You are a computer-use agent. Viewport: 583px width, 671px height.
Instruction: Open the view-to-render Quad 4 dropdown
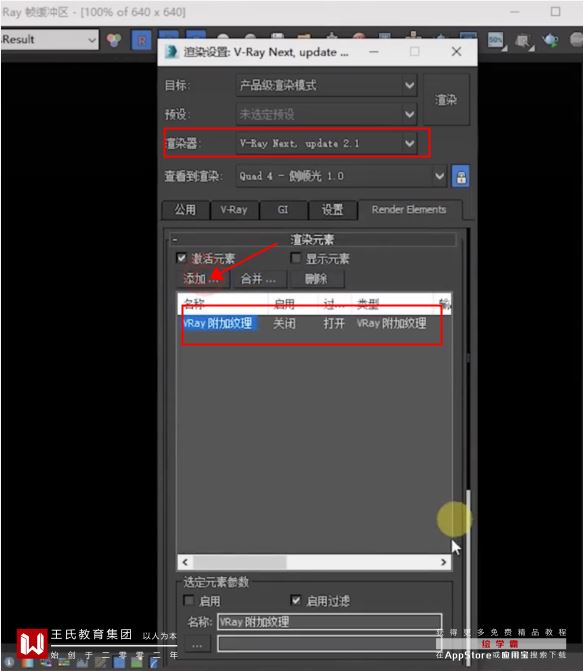(x=341, y=176)
